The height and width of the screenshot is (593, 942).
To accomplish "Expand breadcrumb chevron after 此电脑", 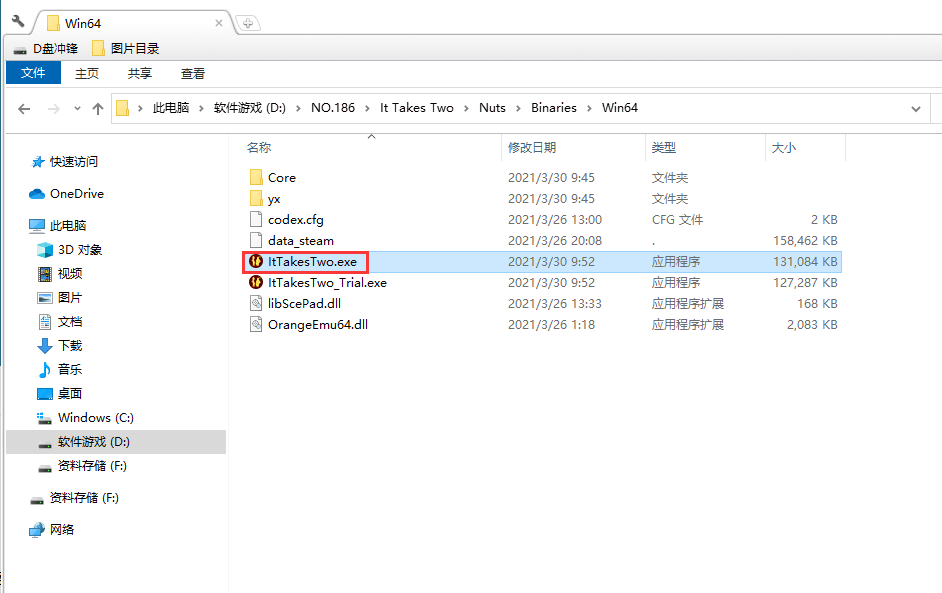I will [201, 108].
